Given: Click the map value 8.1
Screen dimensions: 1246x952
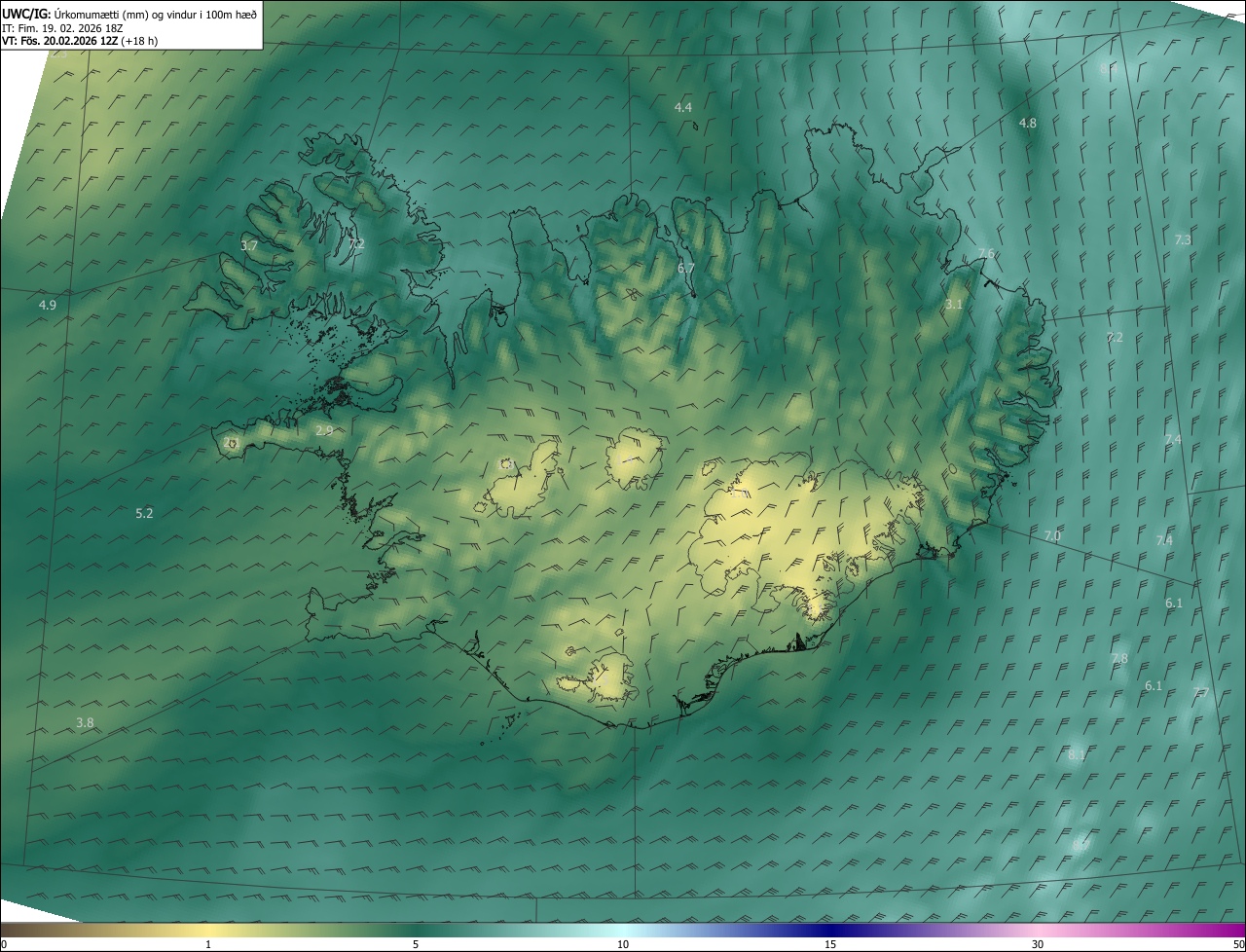Looking at the screenshot, I should (x=1076, y=755).
